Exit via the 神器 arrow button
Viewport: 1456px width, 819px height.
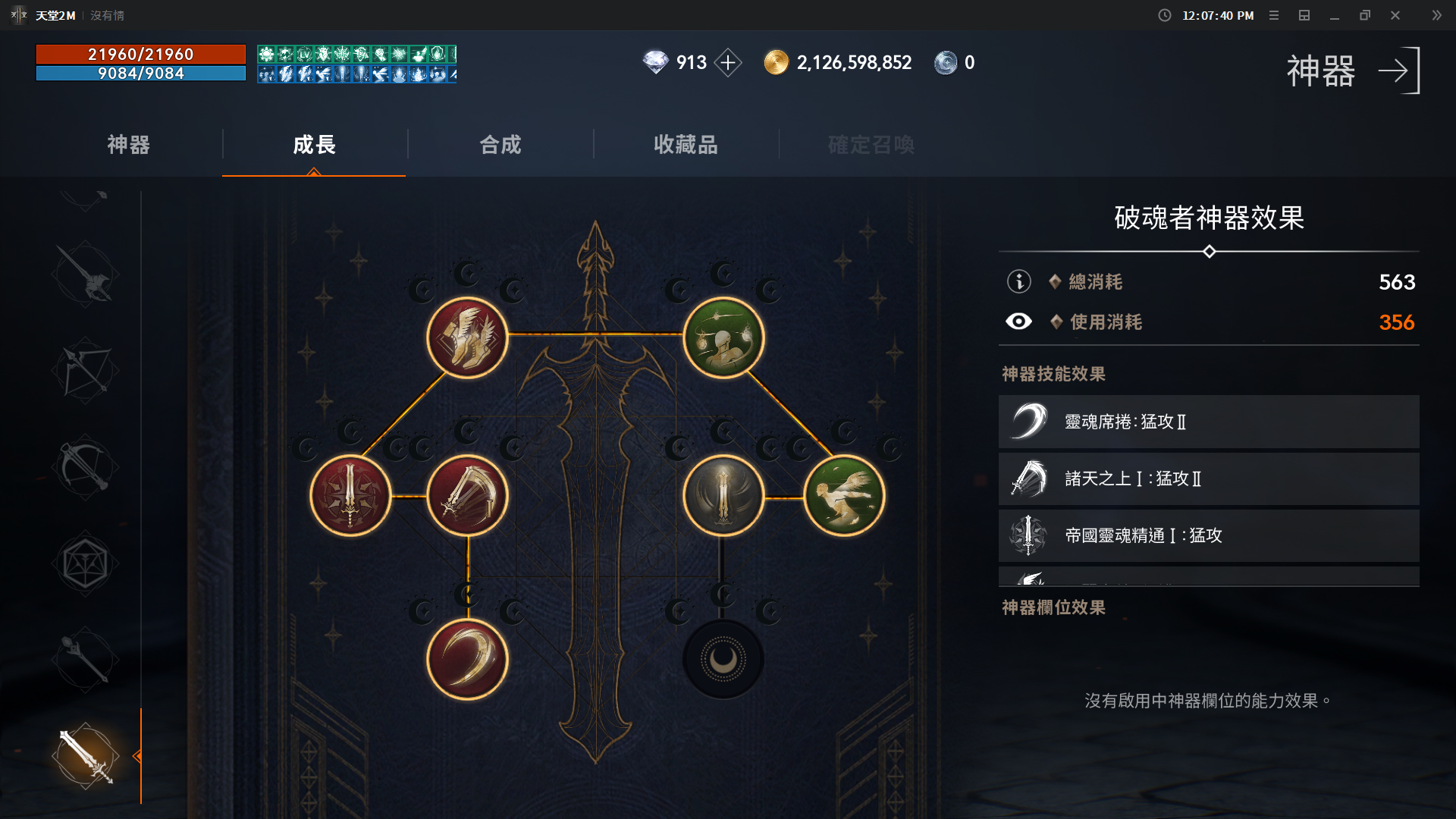tap(1398, 71)
